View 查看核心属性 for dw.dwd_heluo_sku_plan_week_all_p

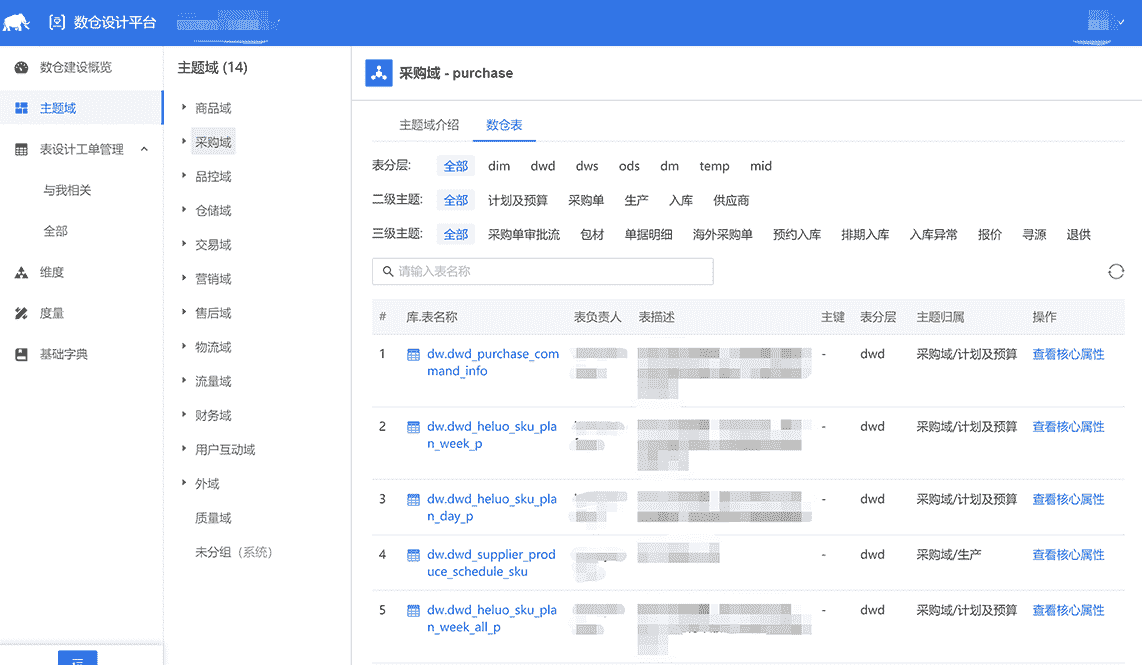(1068, 610)
